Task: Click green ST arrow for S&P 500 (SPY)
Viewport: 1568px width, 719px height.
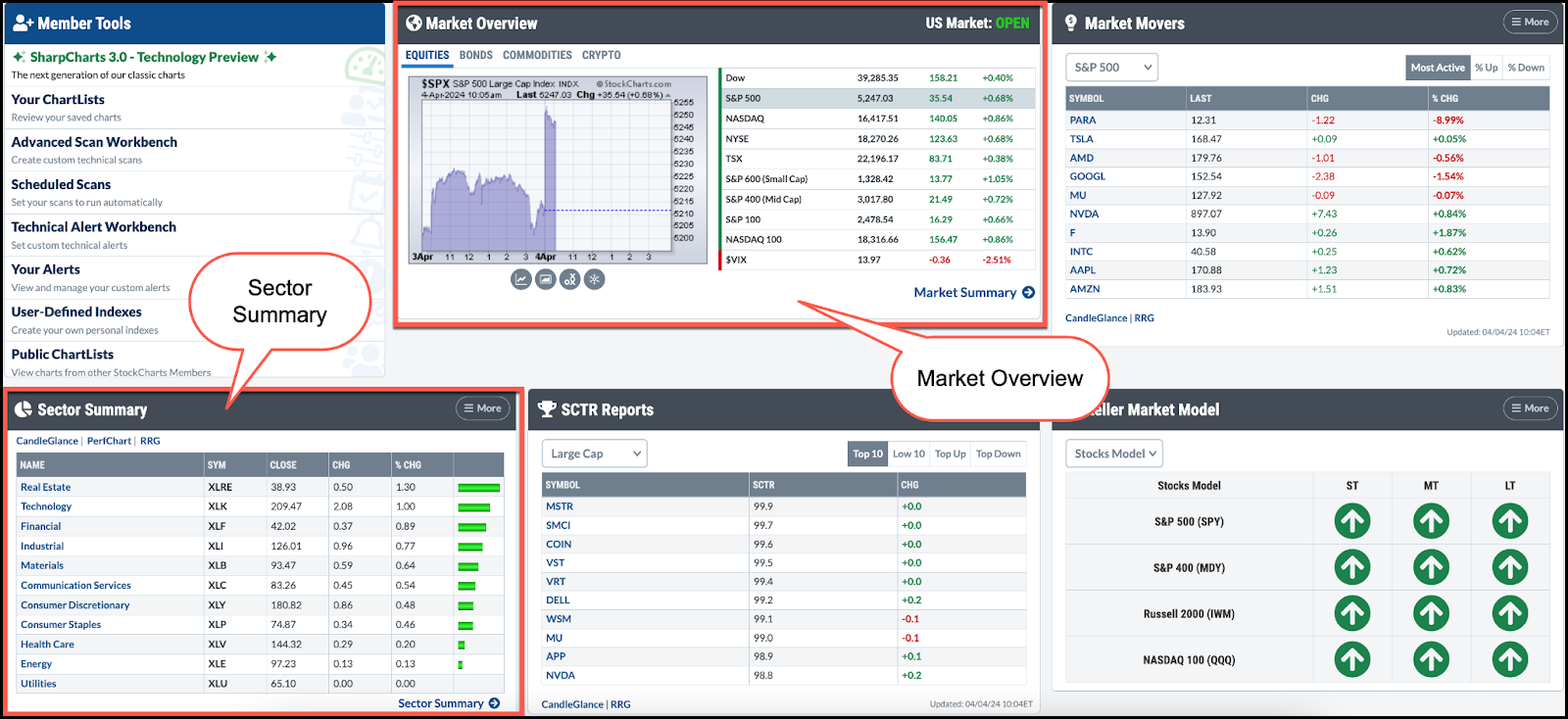Action: [1352, 521]
